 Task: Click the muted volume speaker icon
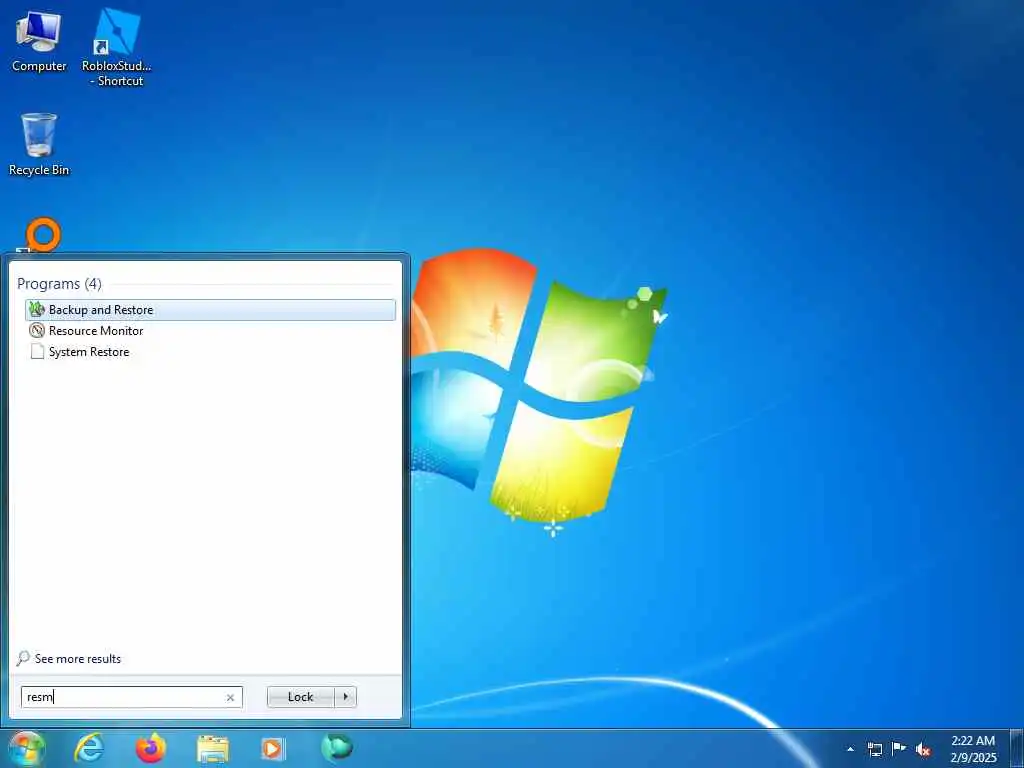click(923, 749)
